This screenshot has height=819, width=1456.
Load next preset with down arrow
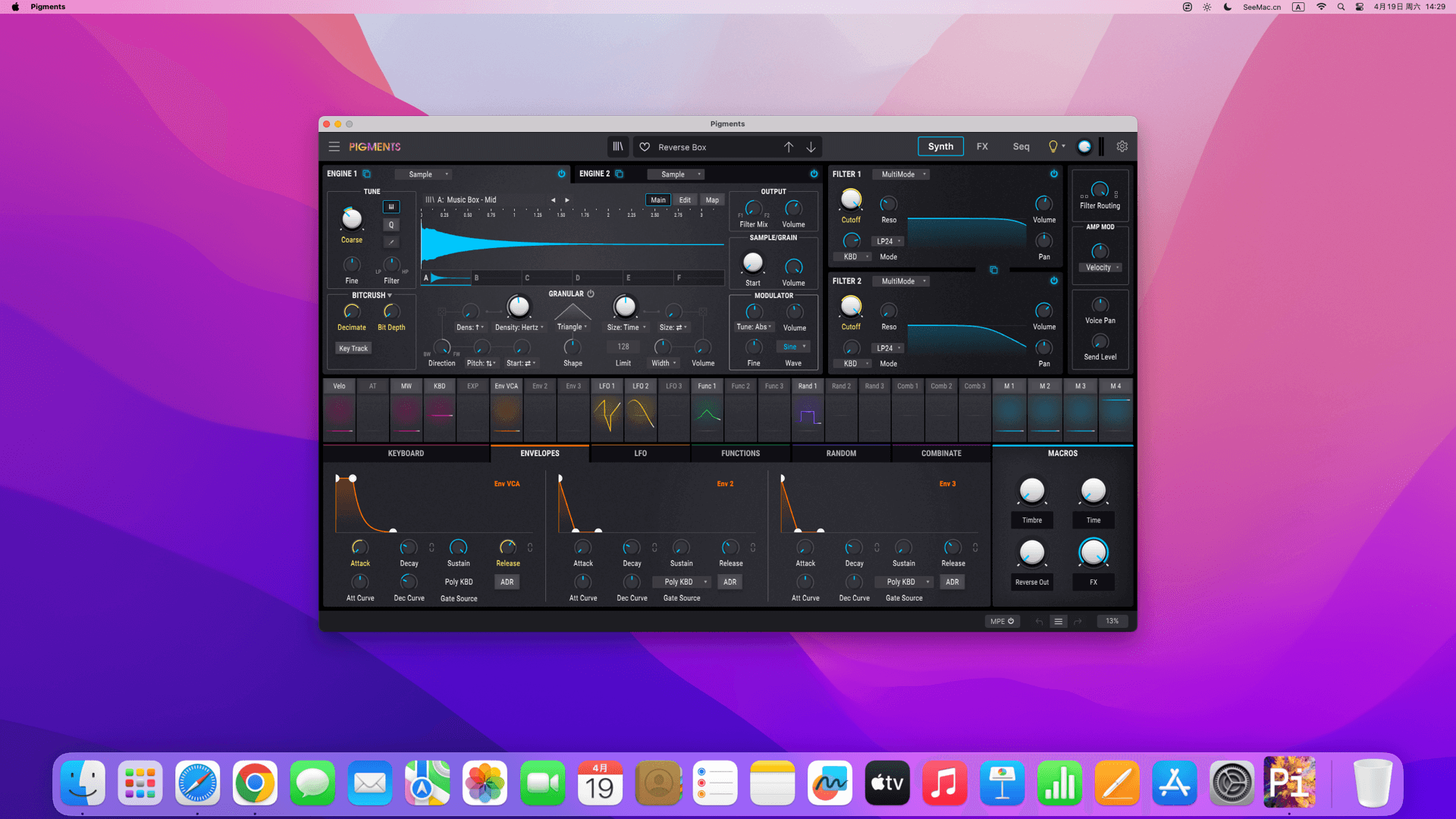point(811,147)
